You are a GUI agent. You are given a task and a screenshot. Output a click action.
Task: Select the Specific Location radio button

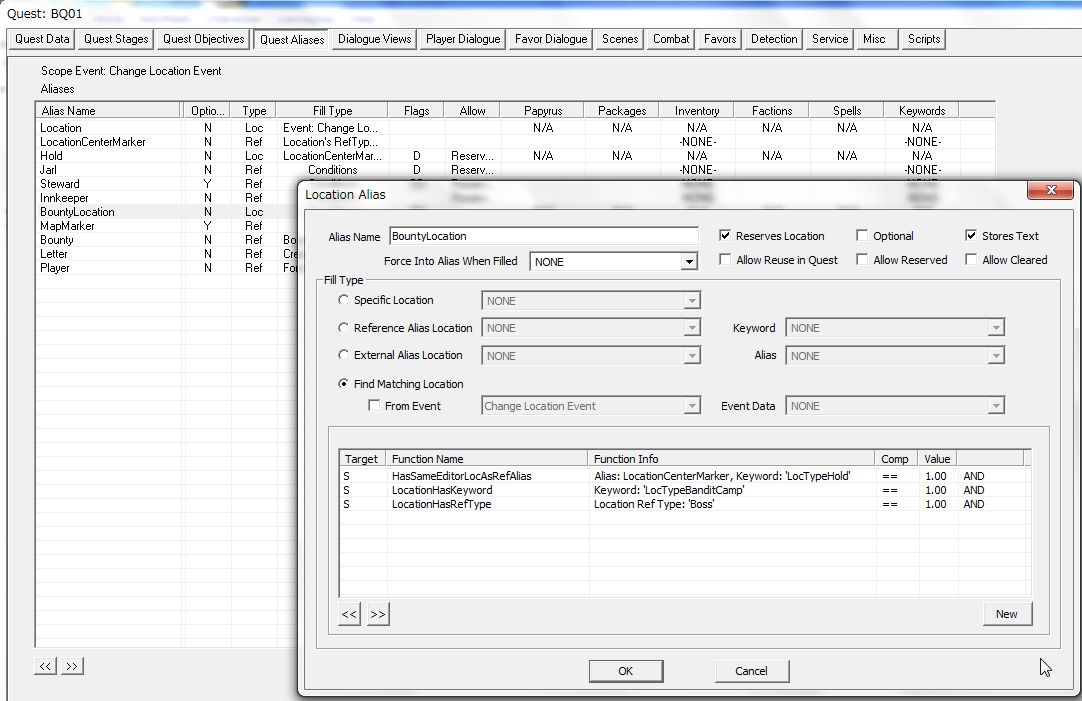pos(344,300)
